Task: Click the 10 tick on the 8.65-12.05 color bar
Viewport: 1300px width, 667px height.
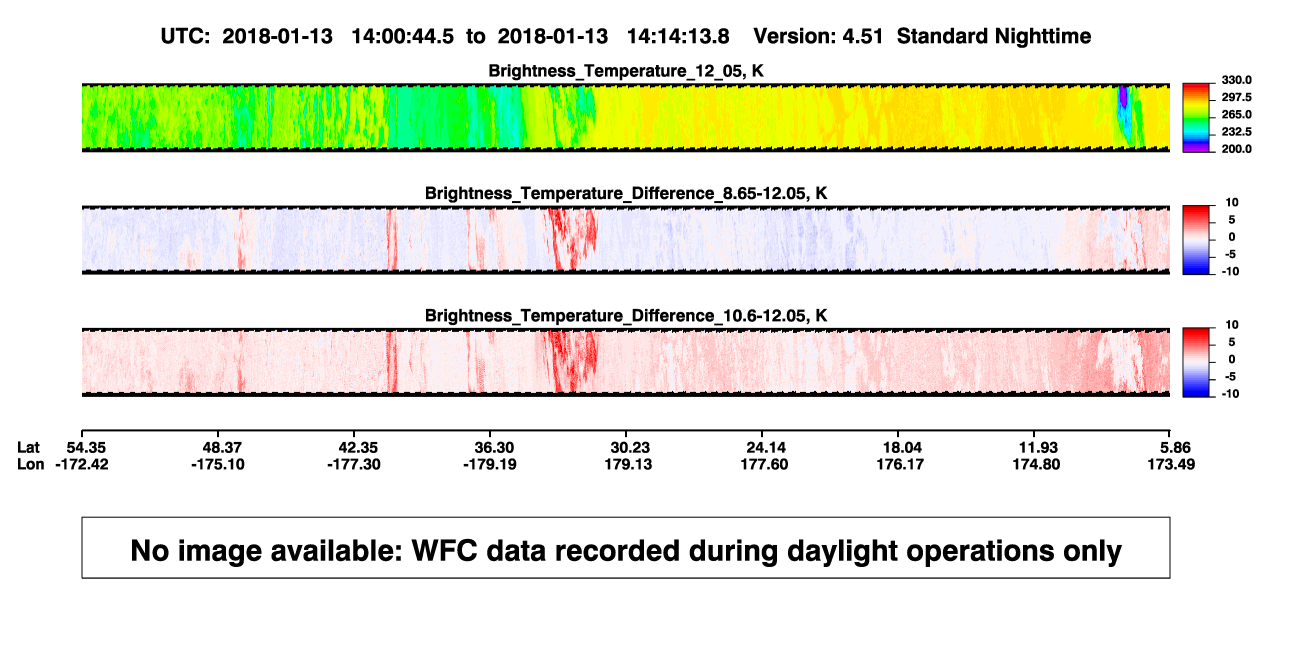Action: click(x=1233, y=202)
